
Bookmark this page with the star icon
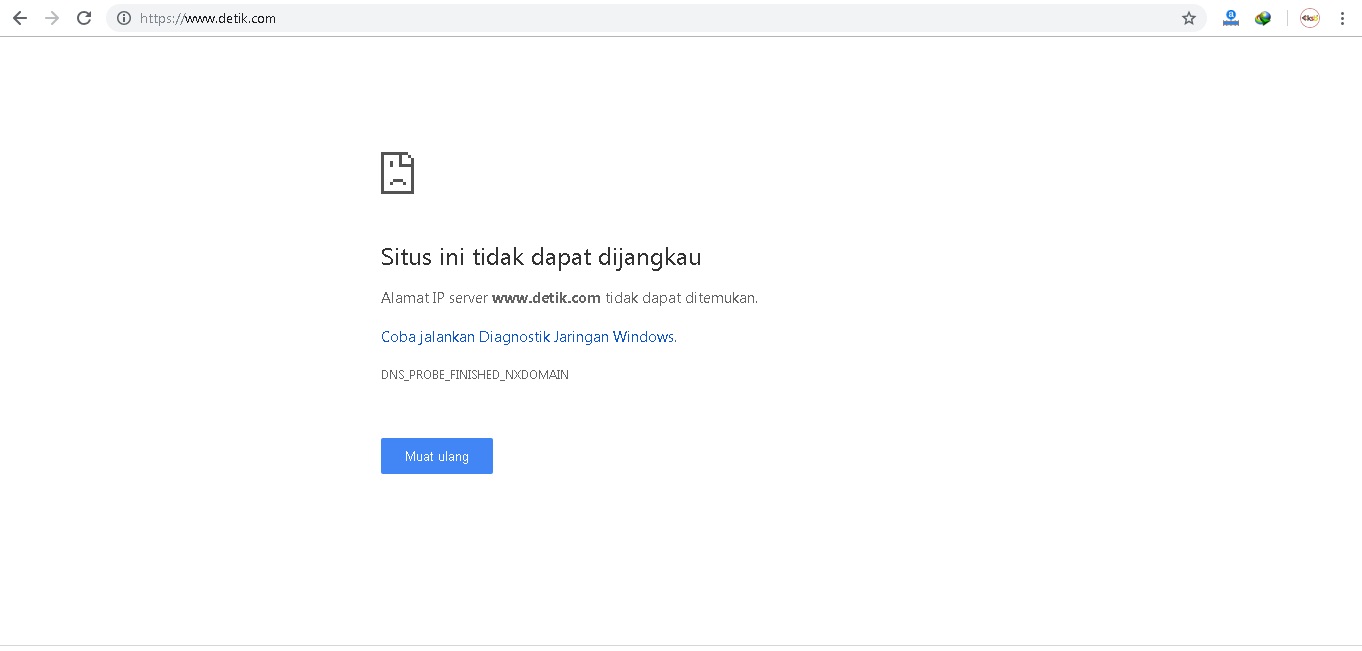pos(1189,18)
